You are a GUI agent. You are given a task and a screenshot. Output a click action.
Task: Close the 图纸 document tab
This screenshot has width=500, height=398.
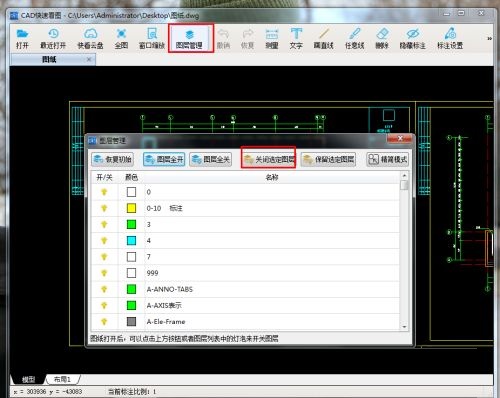coord(89,59)
